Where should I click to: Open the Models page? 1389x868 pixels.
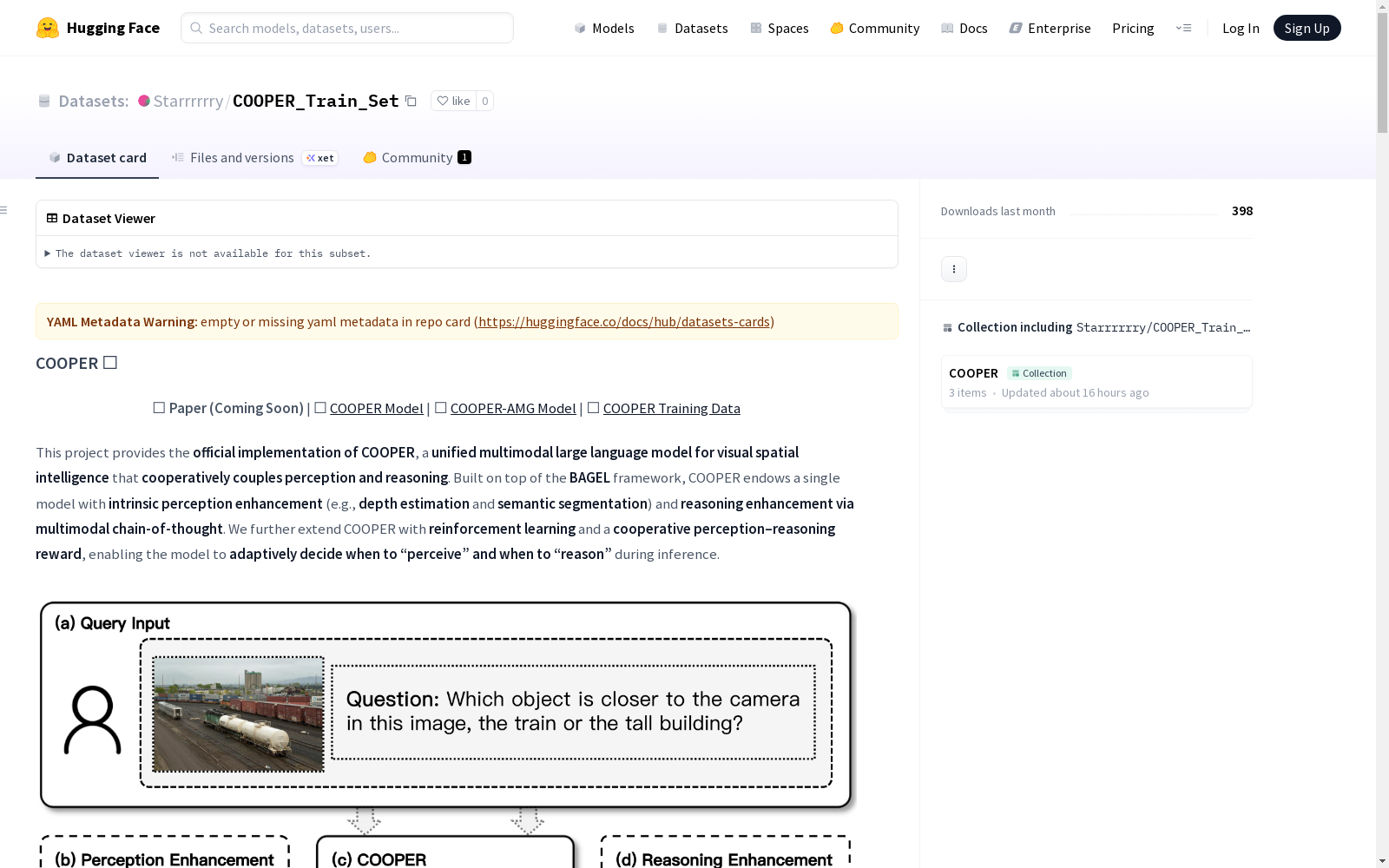(604, 28)
